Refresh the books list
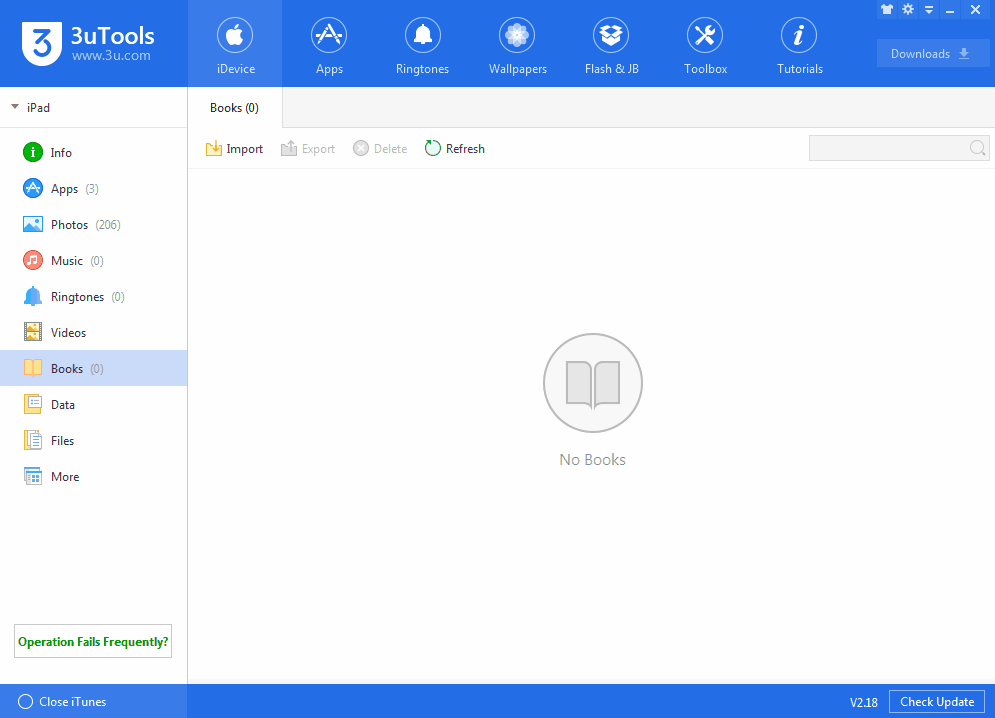This screenshot has width=995, height=718. tap(455, 149)
